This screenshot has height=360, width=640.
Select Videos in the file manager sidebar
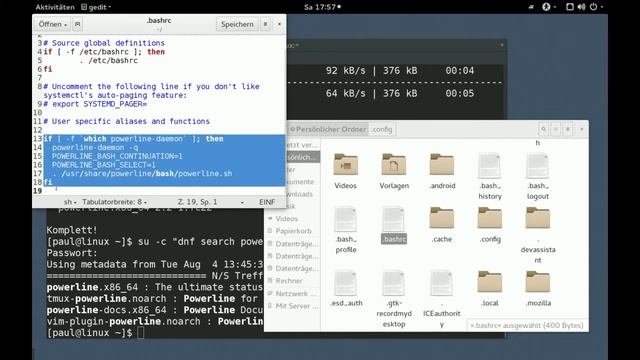pos(292,219)
